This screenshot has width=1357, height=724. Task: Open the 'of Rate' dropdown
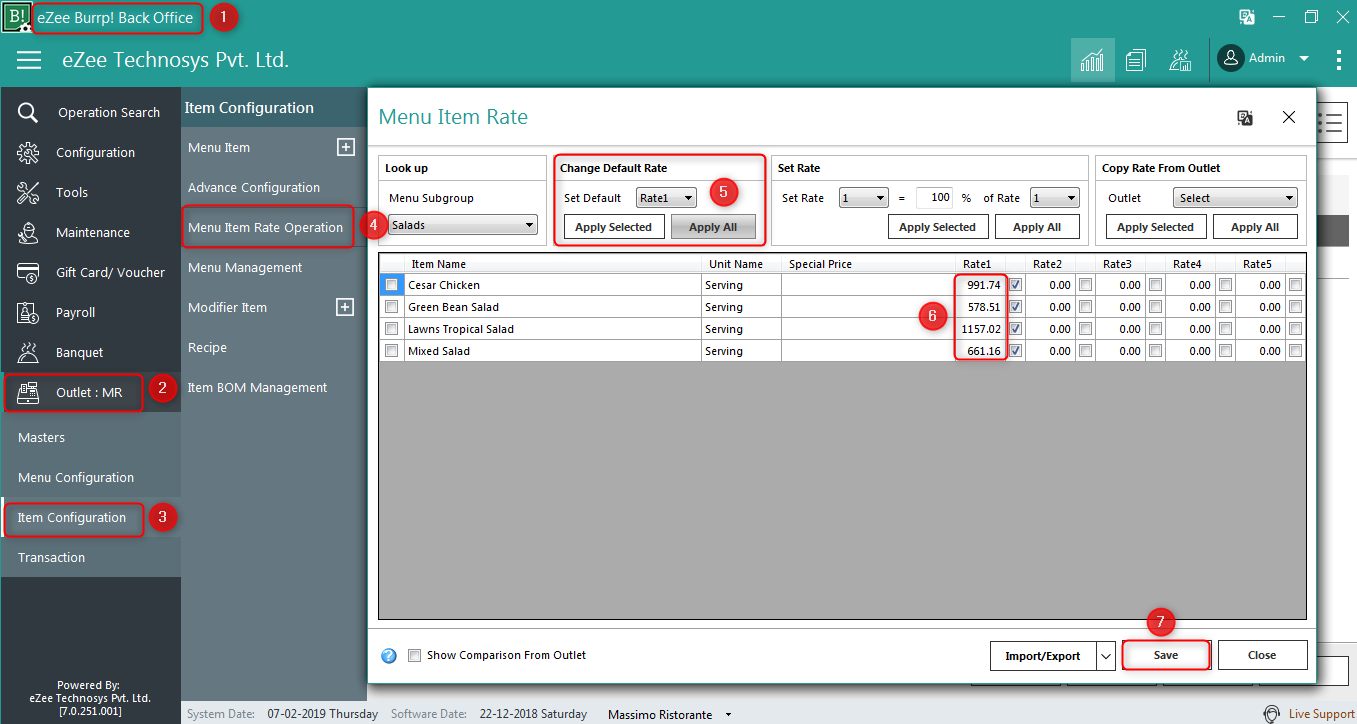(1055, 198)
